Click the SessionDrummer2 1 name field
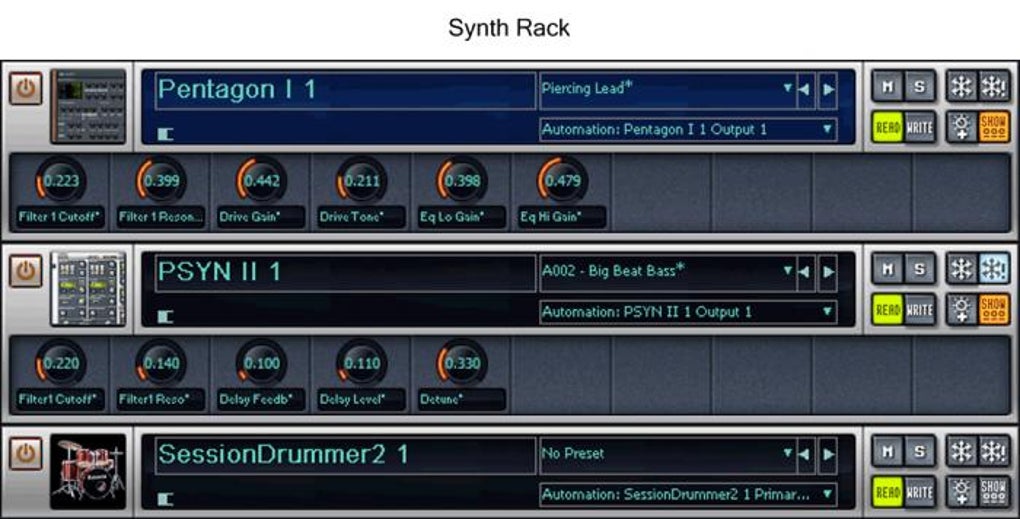Viewport: 1020px width, 519px height. [345, 456]
